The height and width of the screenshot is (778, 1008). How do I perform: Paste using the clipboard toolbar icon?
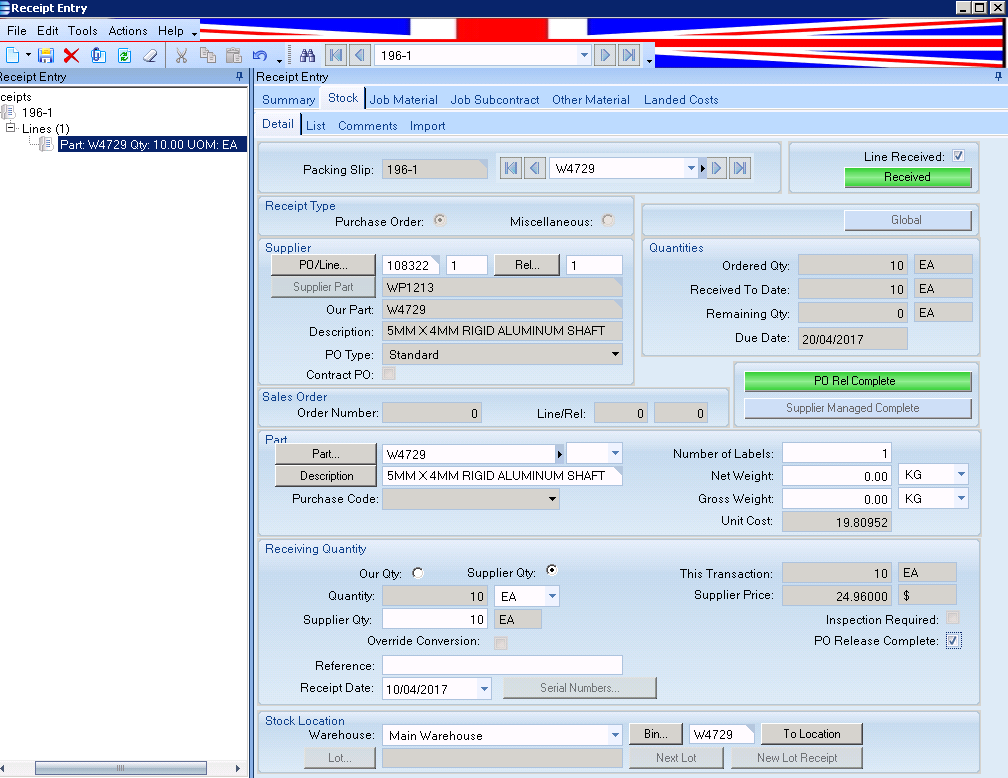point(233,55)
